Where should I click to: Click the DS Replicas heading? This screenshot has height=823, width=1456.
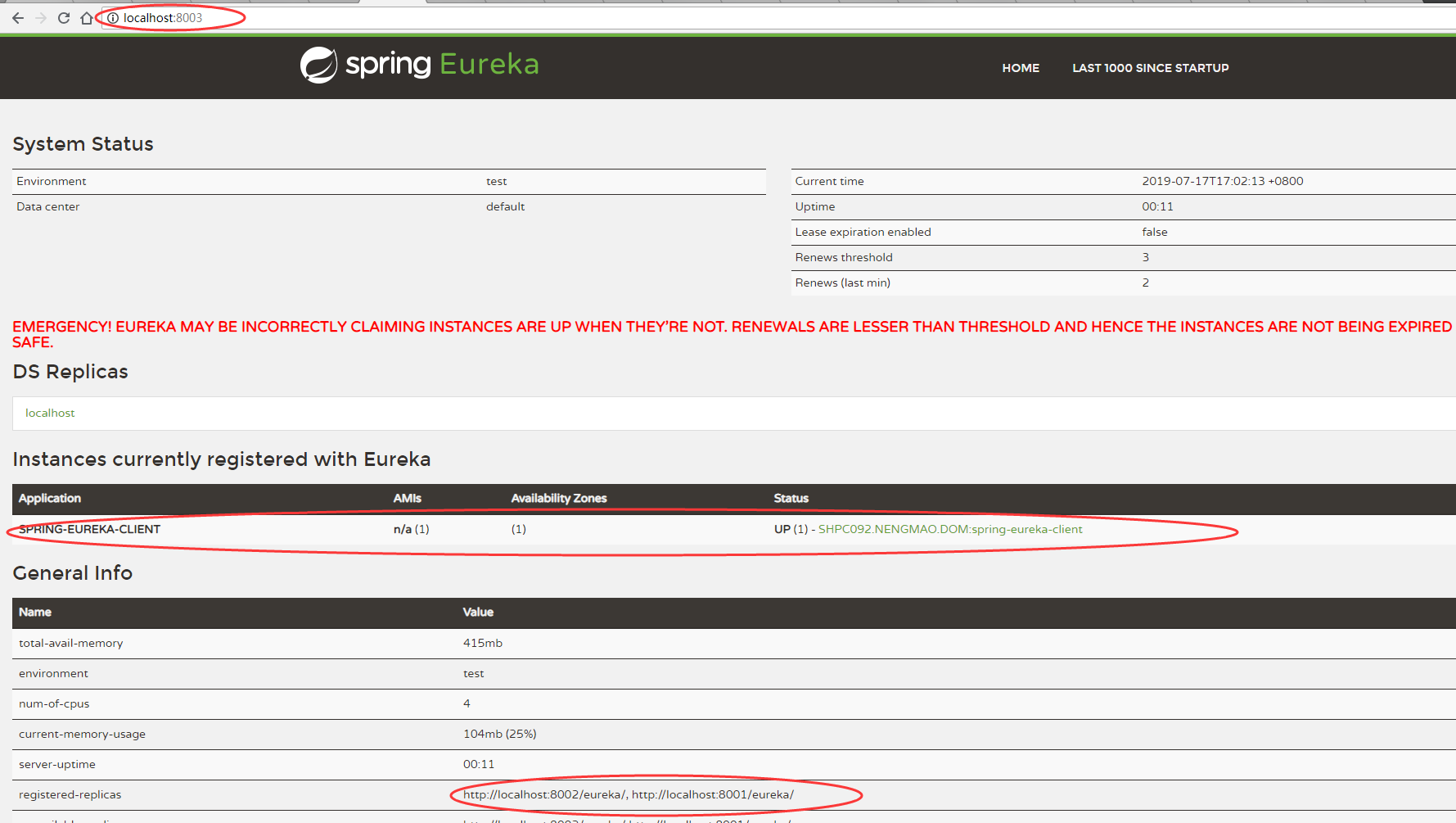[x=70, y=372]
